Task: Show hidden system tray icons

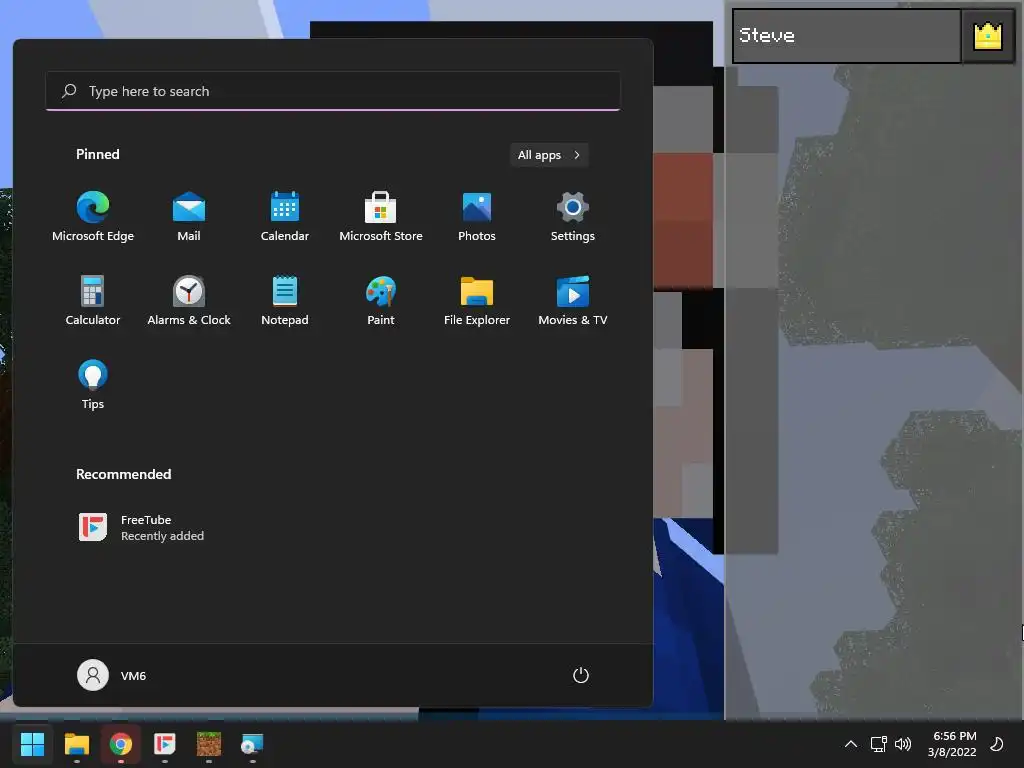Action: click(850, 744)
